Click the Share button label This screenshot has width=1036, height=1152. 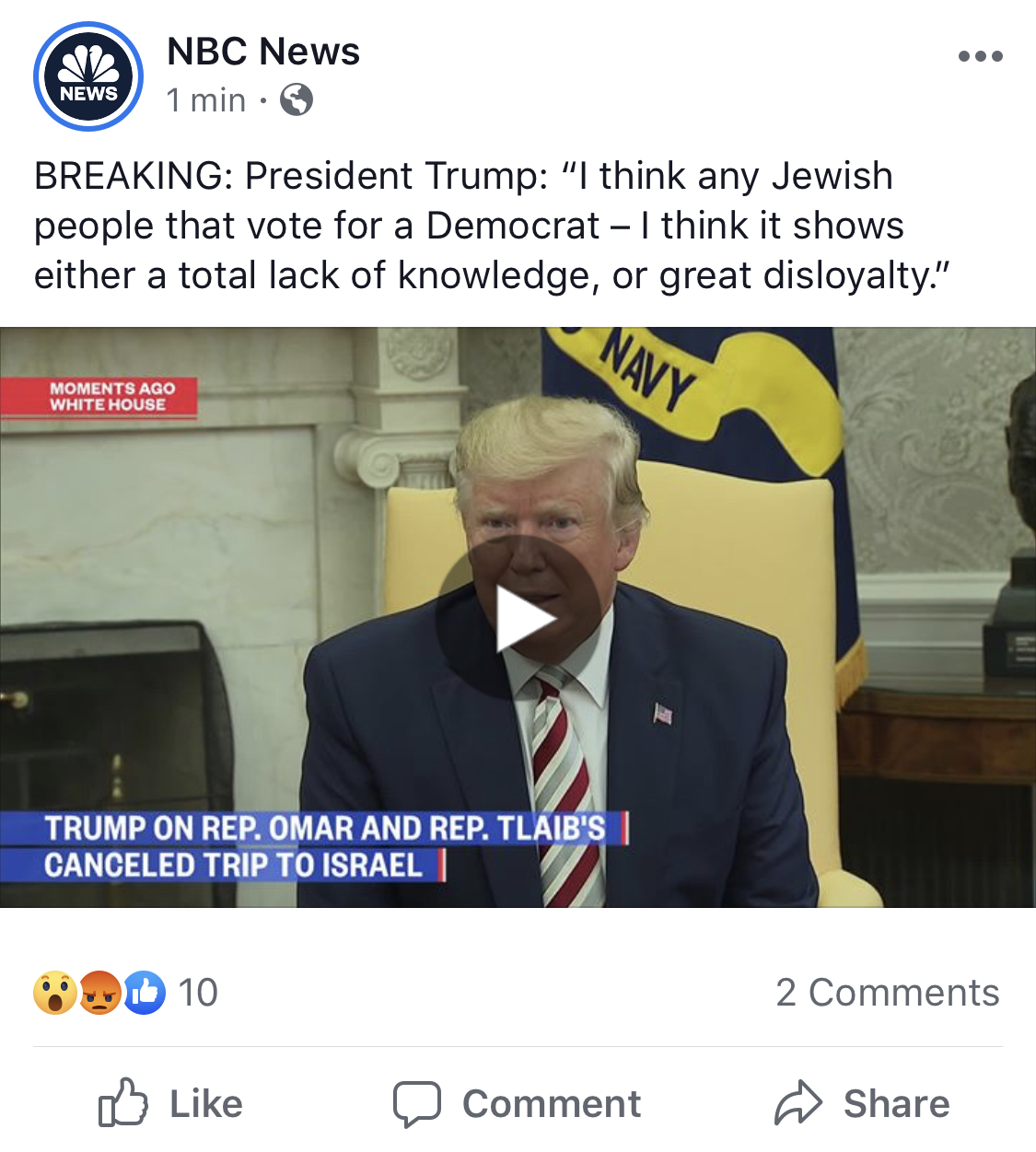click(x=897, y=1103)
